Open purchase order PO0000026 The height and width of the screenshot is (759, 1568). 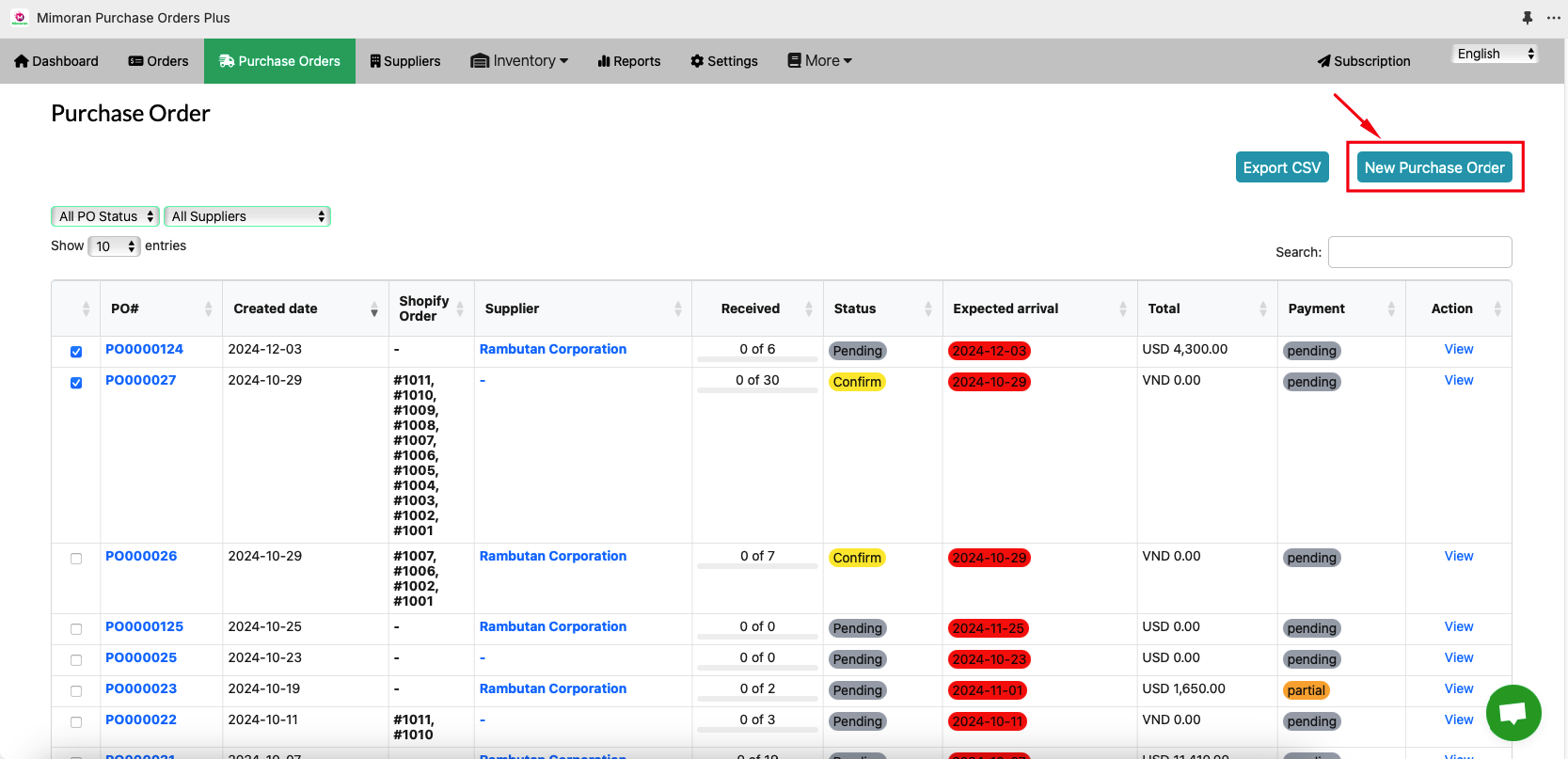click(141, 556)
